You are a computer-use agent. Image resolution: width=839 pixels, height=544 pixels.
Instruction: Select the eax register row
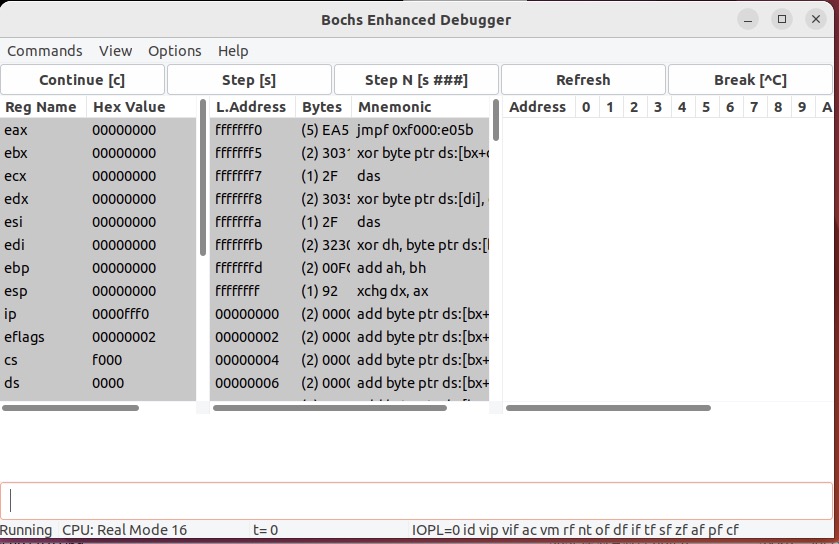click(x=98, y=130)
